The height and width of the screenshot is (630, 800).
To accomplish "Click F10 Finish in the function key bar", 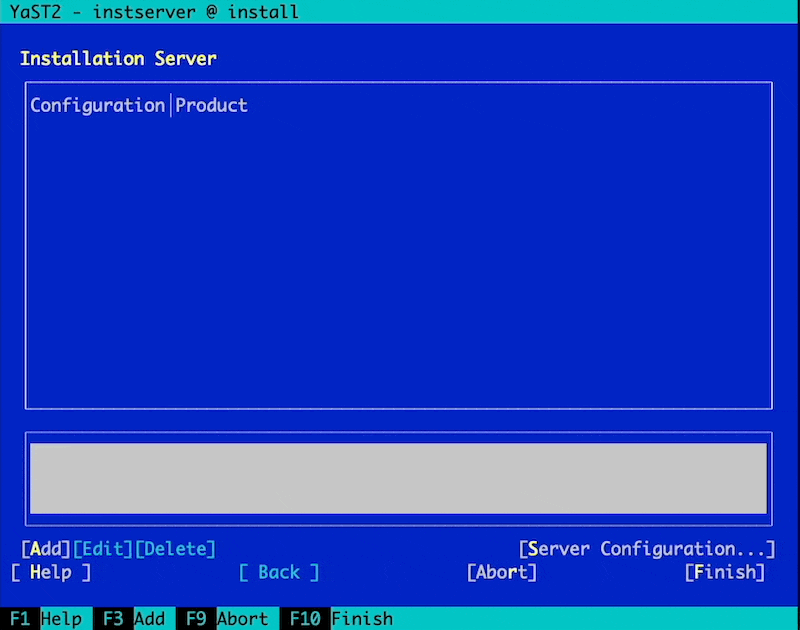I will tap(337, 619).
